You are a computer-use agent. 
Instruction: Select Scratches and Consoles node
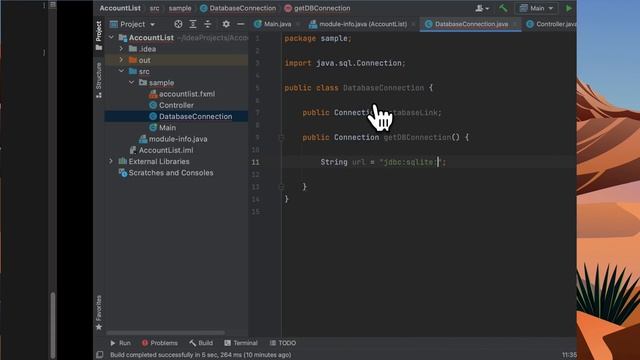point(166,173)
